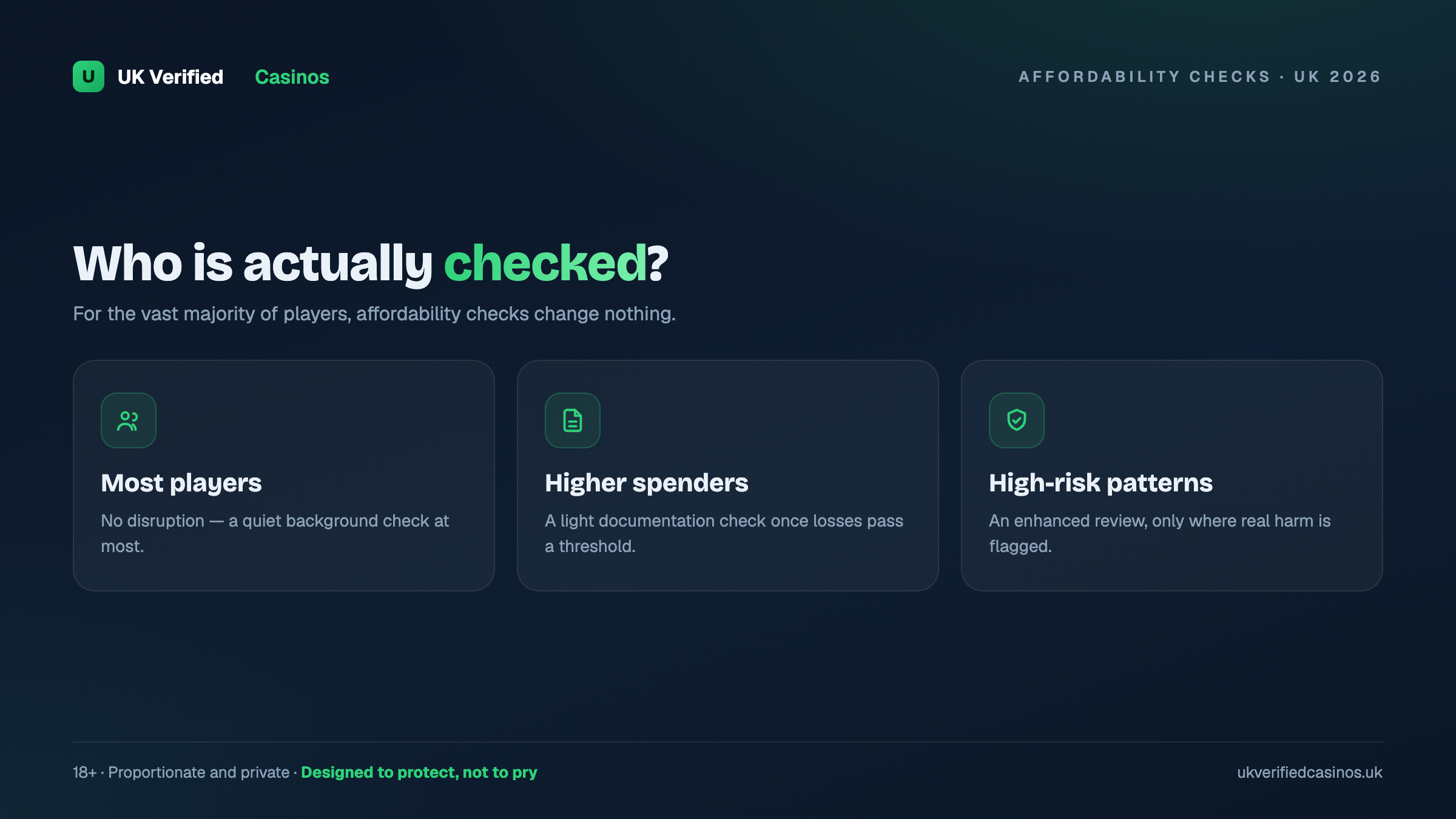Image resolution: width=1456 pixels, height=819 pixels.
Task: Click the enhanced review description text
Action: coord(1160,533)
